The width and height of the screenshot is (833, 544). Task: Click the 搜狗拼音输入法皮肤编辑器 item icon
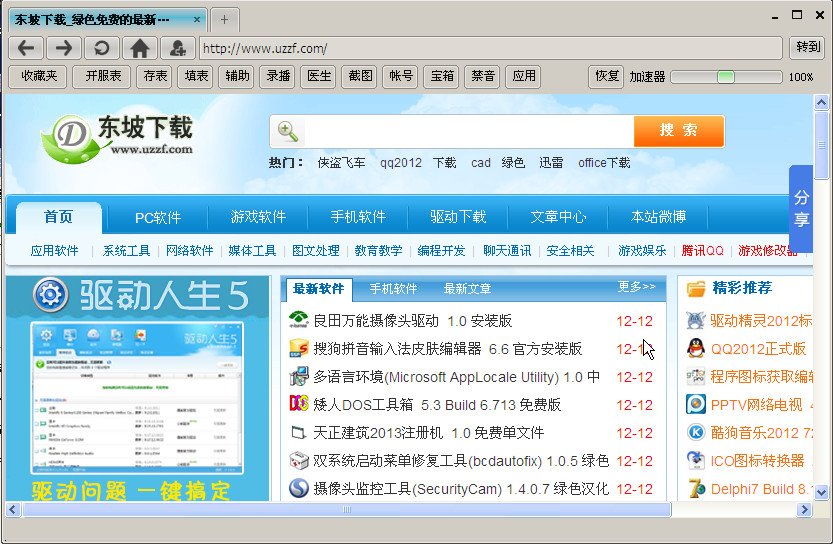tap(299, 348)
